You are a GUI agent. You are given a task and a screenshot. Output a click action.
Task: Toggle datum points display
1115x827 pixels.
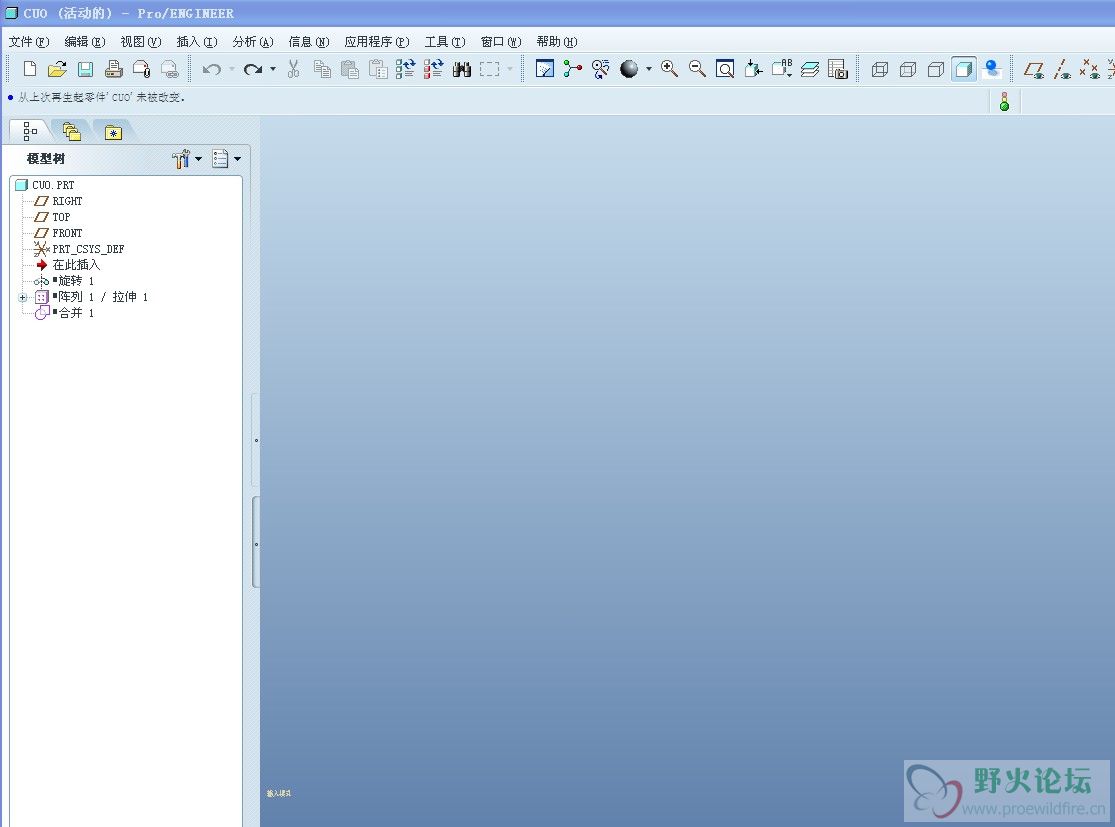click(1089, 69)
